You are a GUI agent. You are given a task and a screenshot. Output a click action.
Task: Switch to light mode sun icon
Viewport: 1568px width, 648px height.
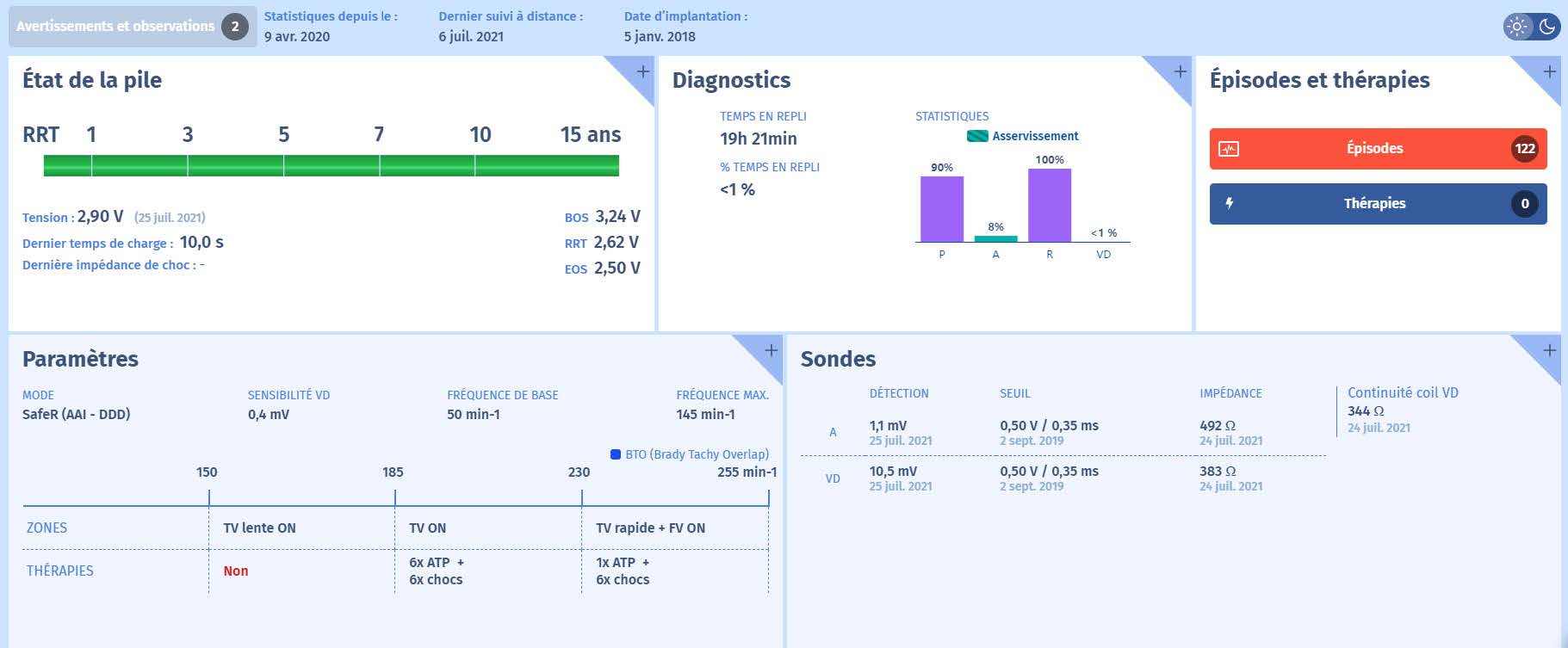[x=1517, y=27]
